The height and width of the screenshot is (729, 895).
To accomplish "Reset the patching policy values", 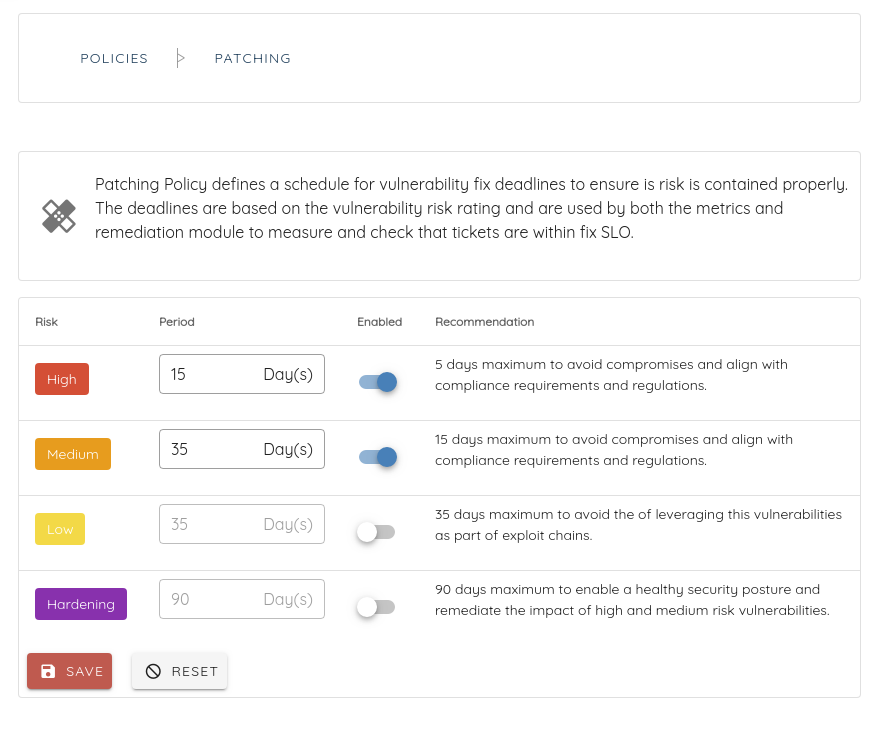I will (180, 671).
